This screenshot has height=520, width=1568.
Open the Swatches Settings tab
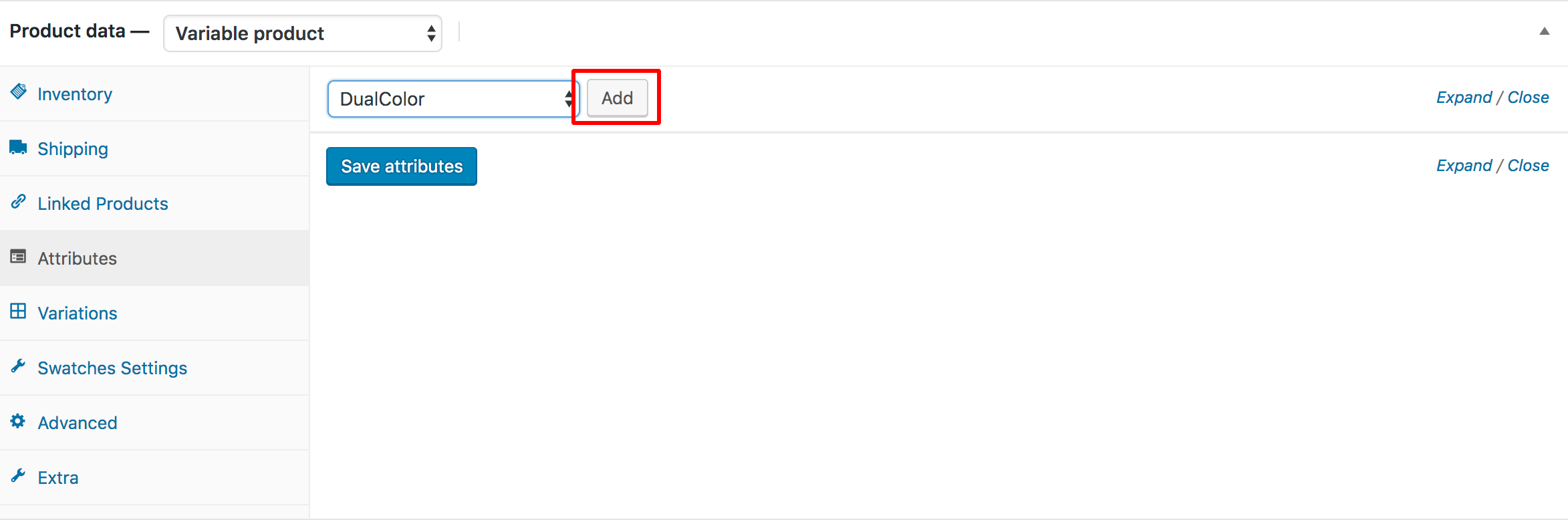click(112, 367)
